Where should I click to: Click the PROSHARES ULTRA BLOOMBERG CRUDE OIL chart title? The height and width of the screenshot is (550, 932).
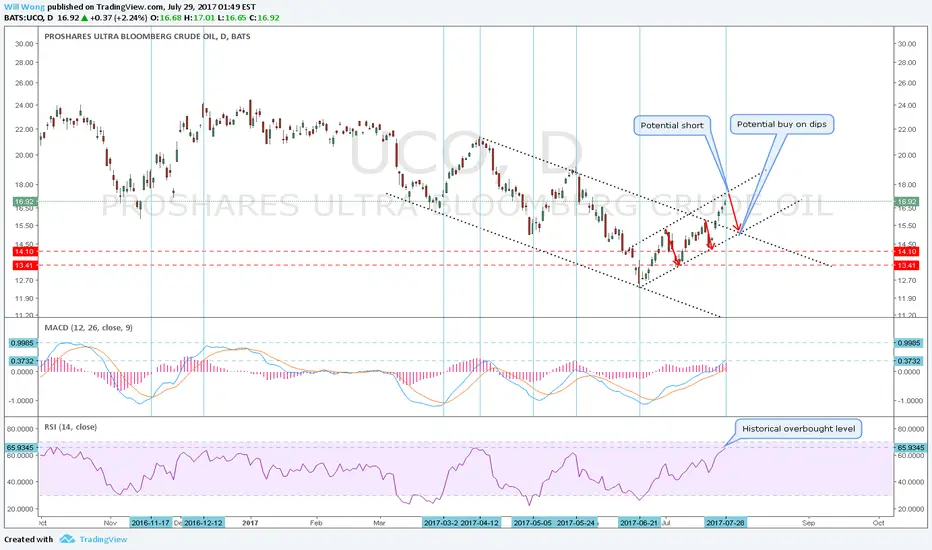coord(147,36)
